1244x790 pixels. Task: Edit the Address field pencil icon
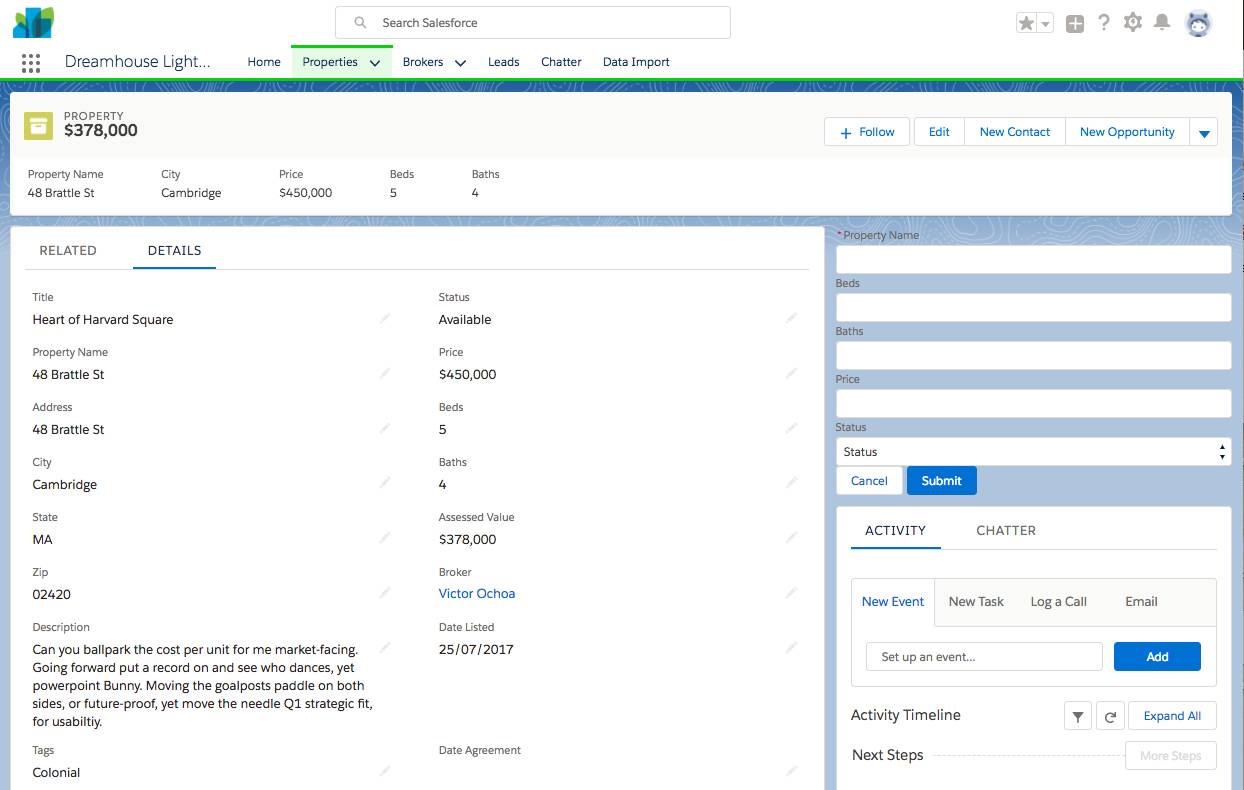385,428
